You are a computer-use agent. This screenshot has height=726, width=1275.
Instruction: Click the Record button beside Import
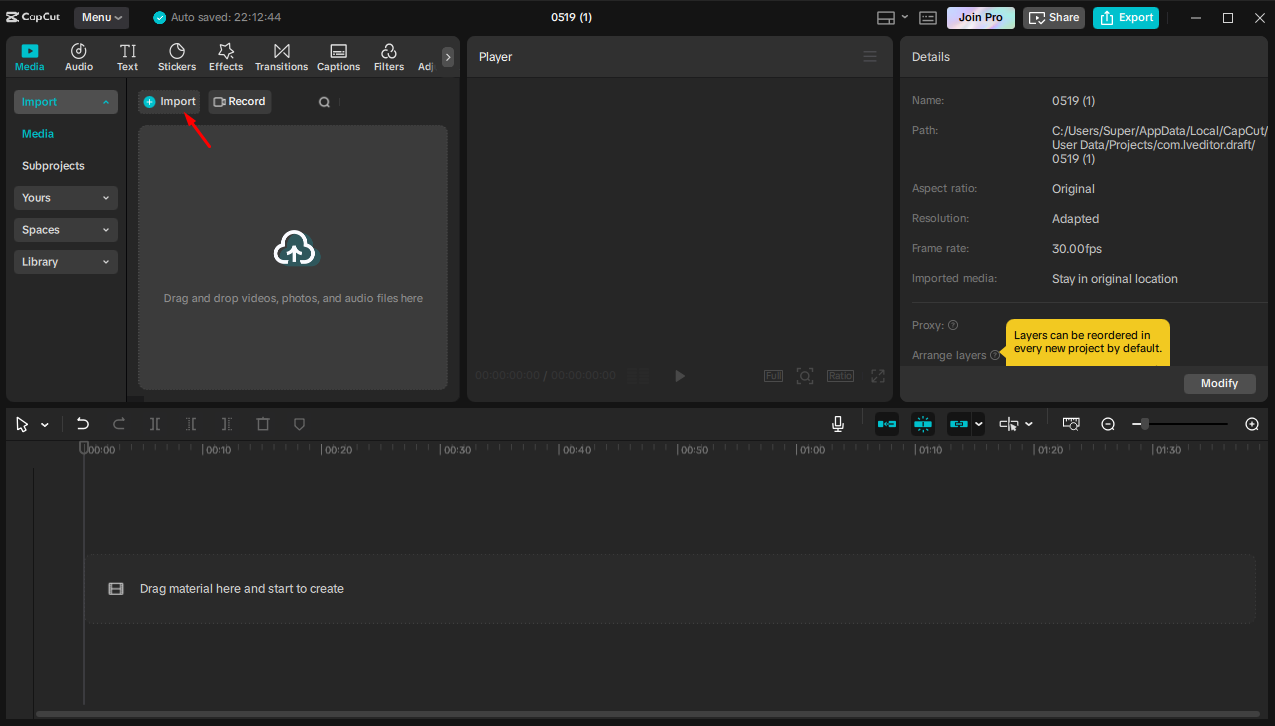[239, 101]
